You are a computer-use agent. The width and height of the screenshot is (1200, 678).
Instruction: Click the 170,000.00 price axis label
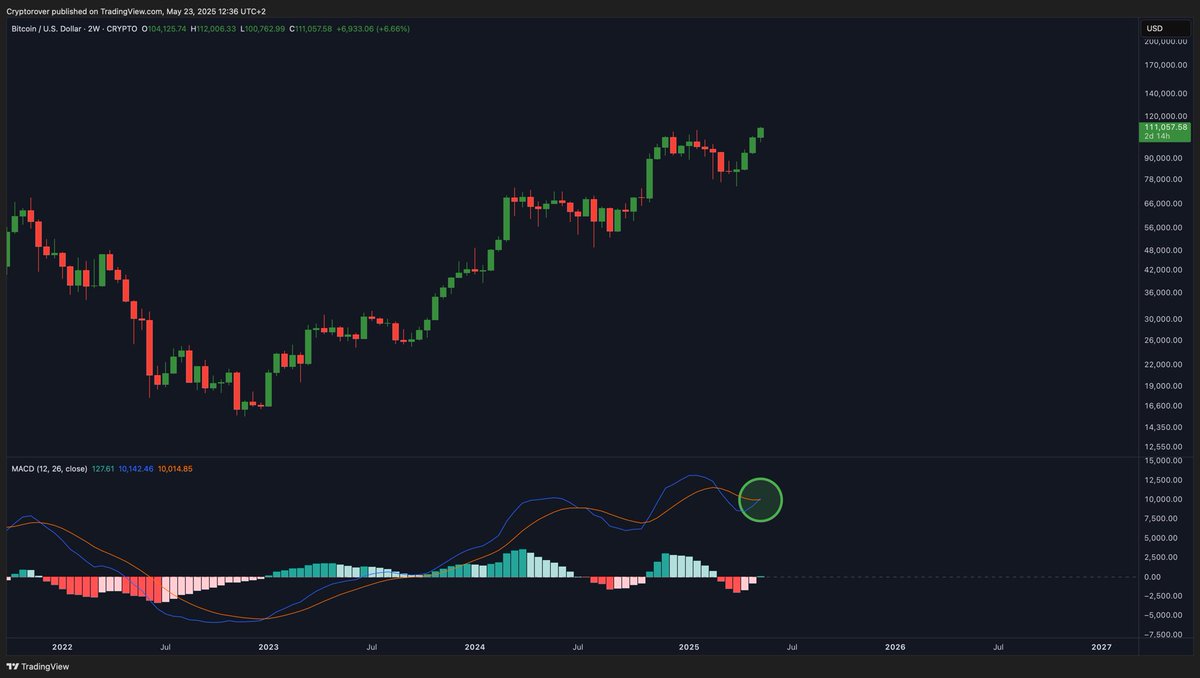(x=1165, y=66)
